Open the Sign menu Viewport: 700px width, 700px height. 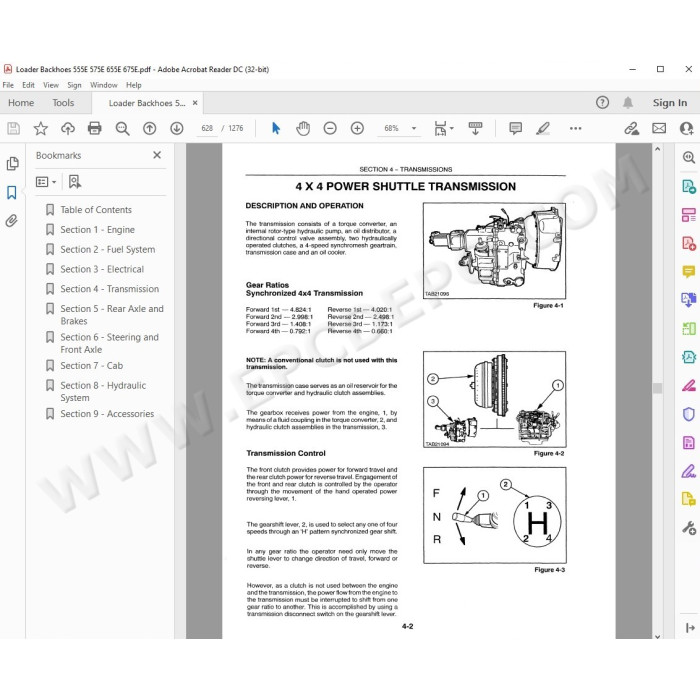coord(74,85)
